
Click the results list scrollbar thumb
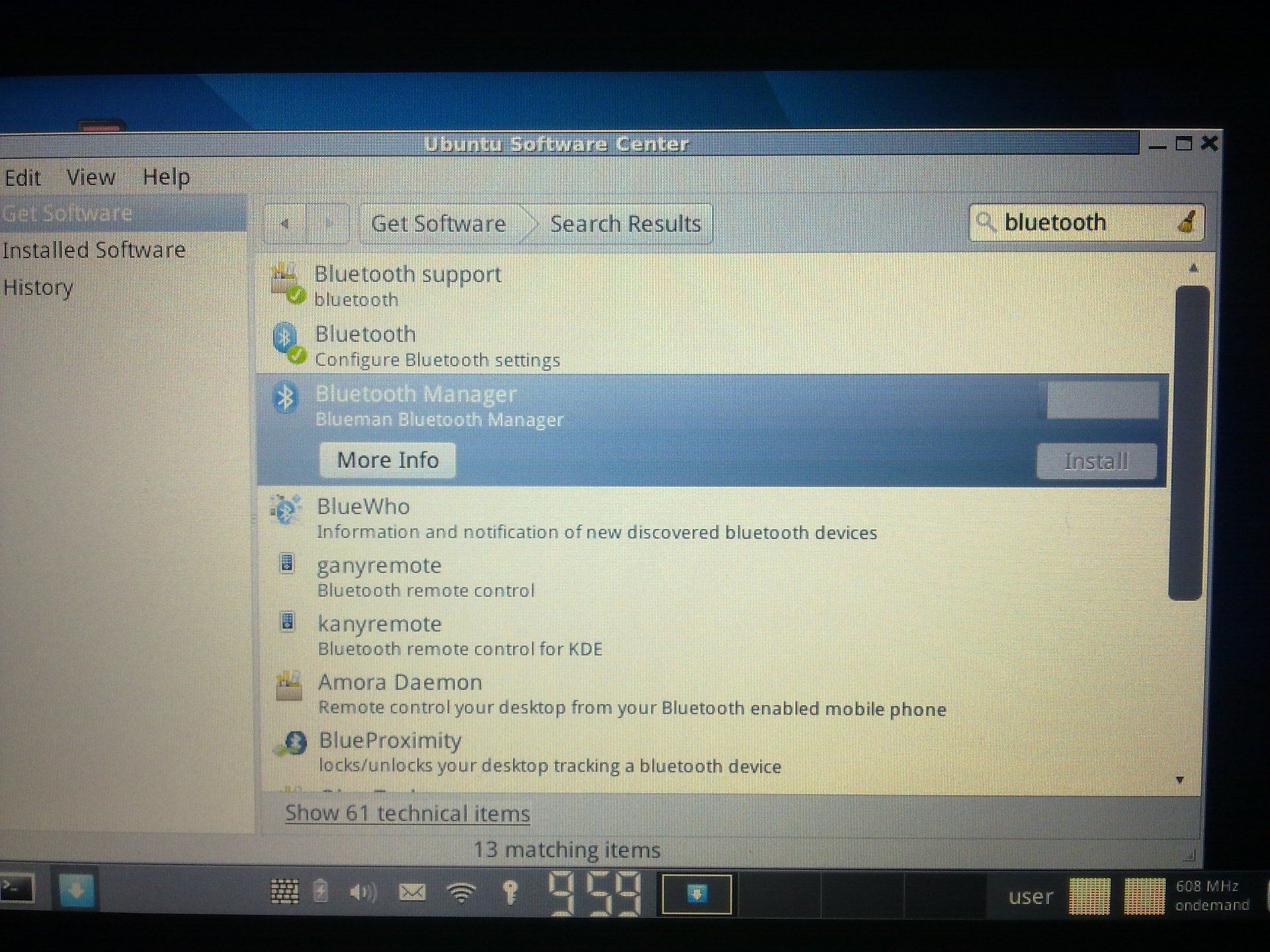[1187, 443]
